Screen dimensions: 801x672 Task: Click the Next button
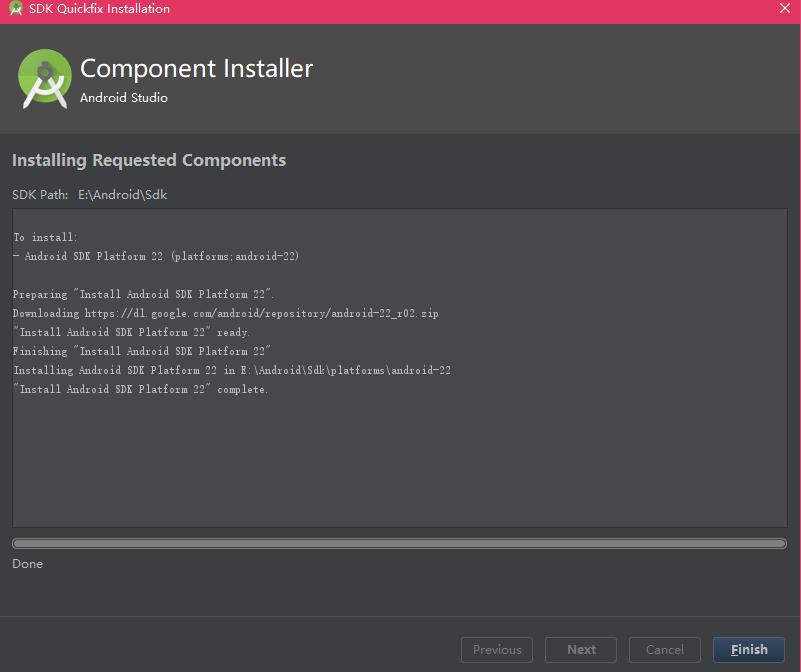point(581,650)
